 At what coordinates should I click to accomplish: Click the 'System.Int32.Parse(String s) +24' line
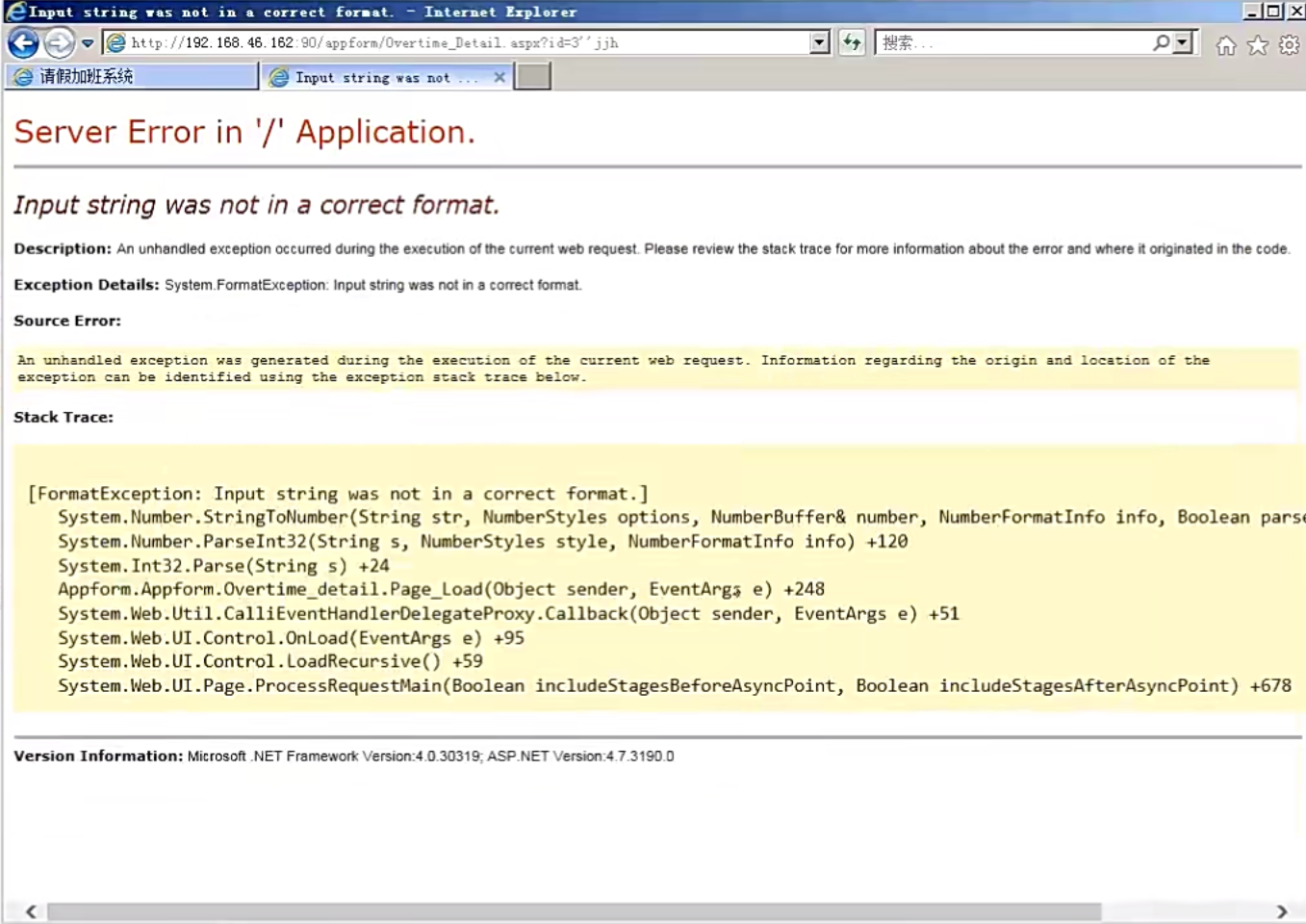pos(223,566)
